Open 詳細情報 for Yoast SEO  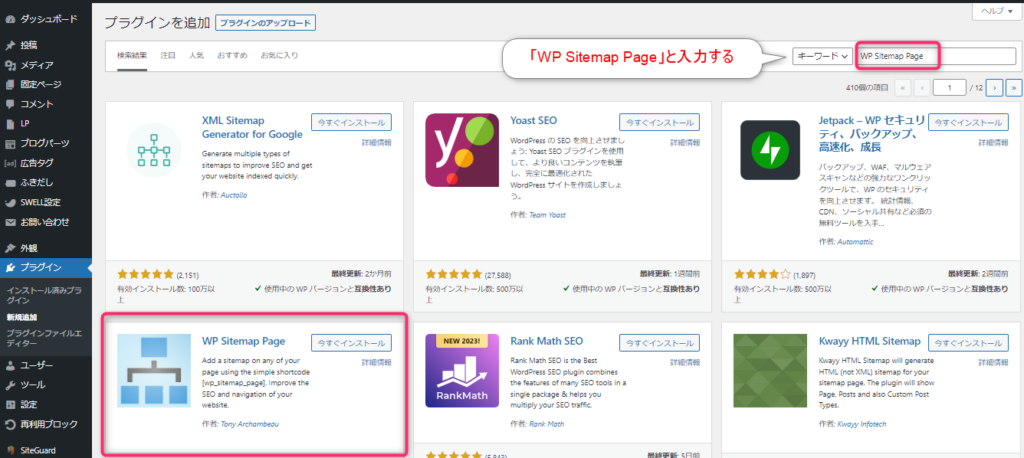tap(684, 142)
